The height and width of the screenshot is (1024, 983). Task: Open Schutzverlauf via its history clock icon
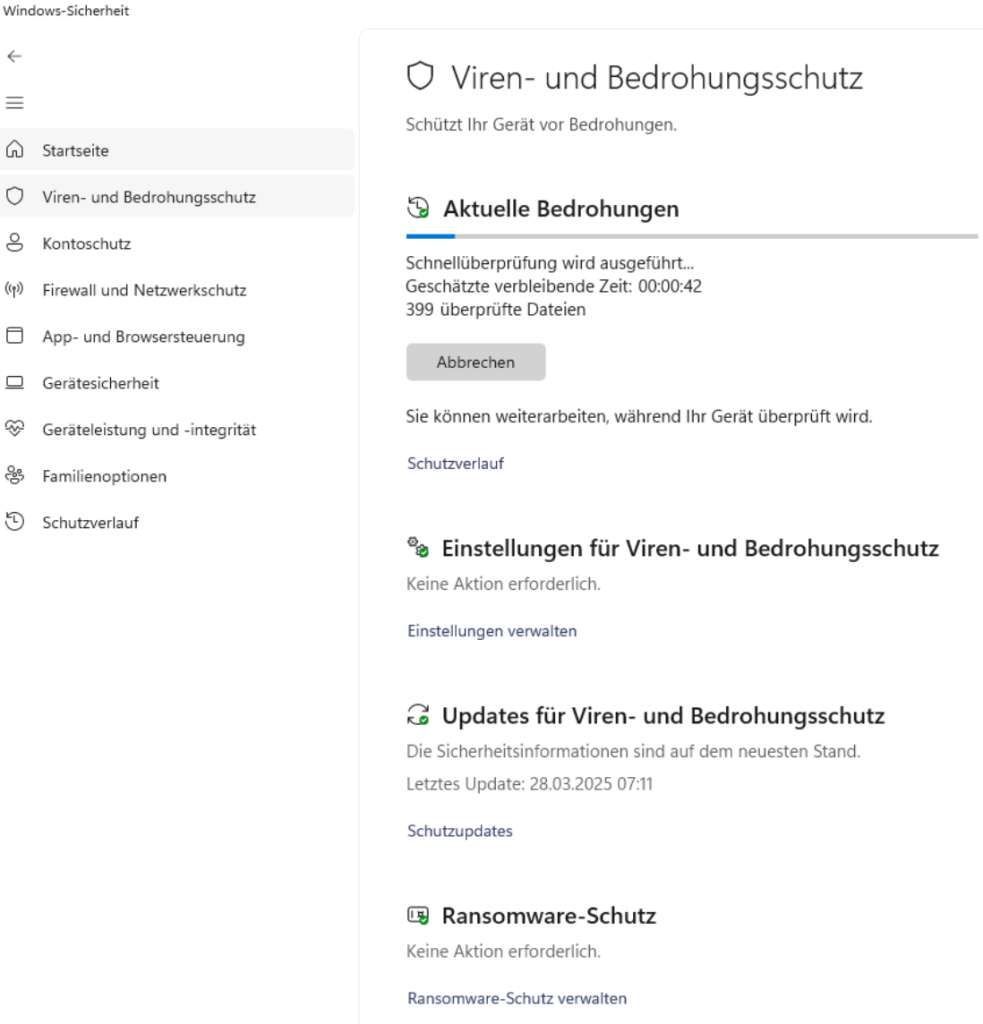point(15,522)
